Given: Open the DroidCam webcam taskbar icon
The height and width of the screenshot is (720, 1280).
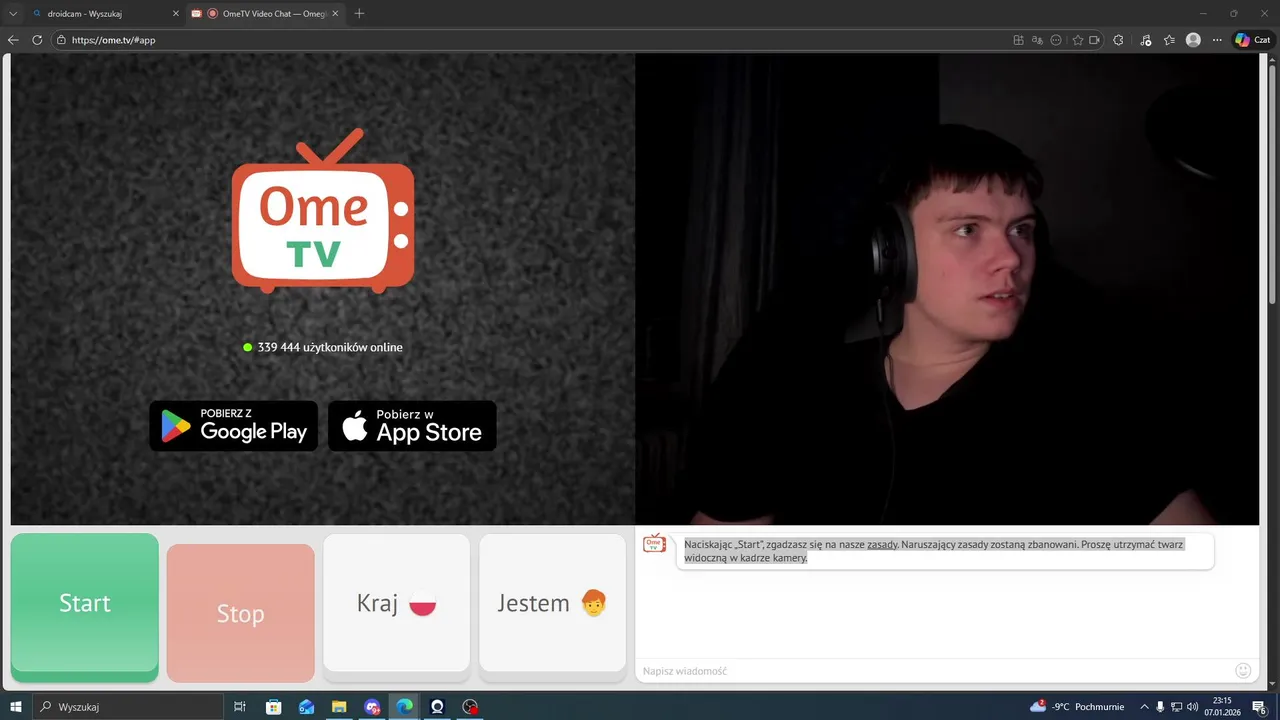Looking at the screenshot, I should (x=437, y=707).
